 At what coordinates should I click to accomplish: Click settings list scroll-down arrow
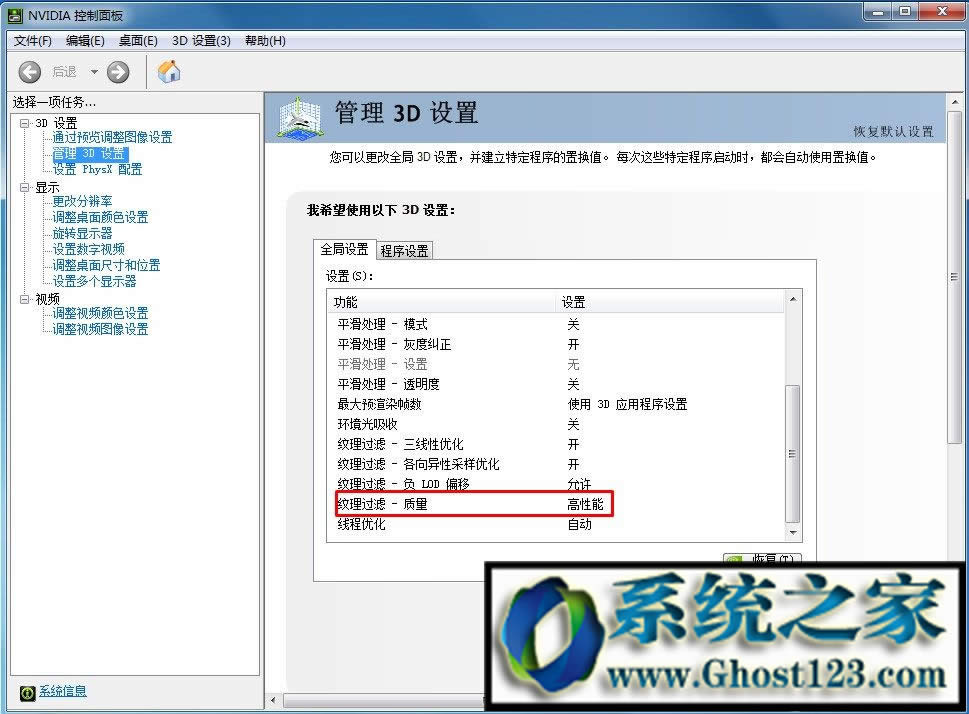coord(793,533)
